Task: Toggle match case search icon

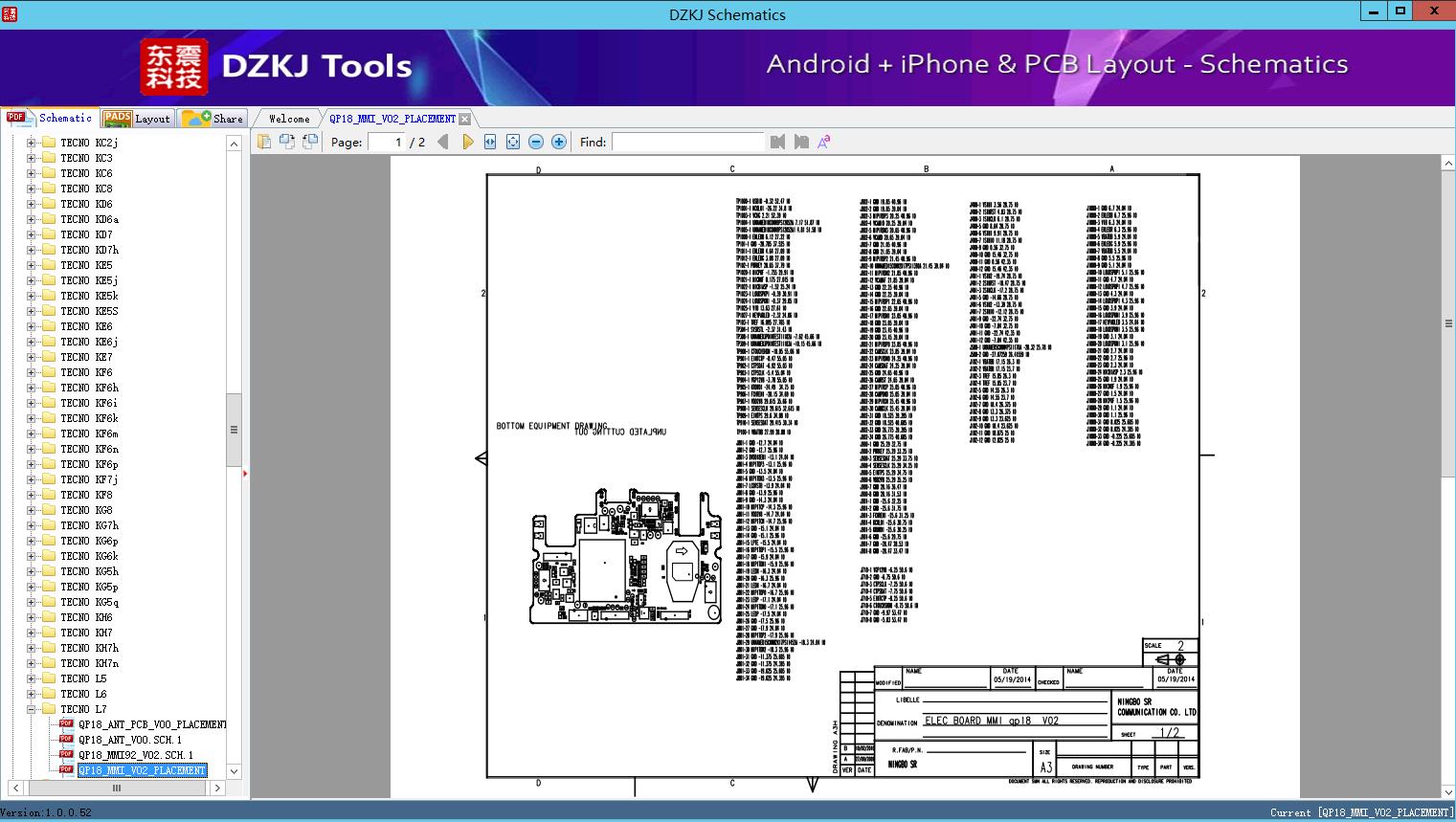Action: pyautogui.click(x=824, y=142)
